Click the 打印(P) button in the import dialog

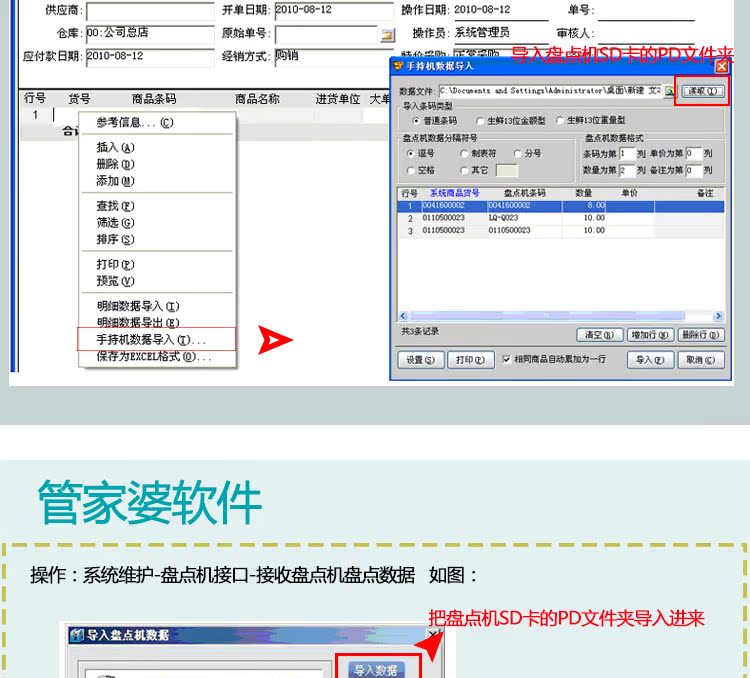point(471,360)
